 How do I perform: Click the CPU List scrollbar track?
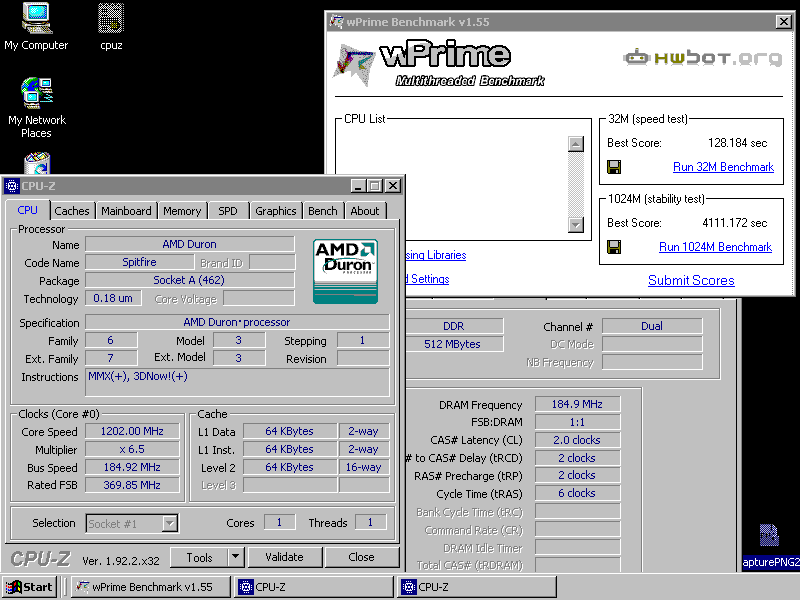576,184
